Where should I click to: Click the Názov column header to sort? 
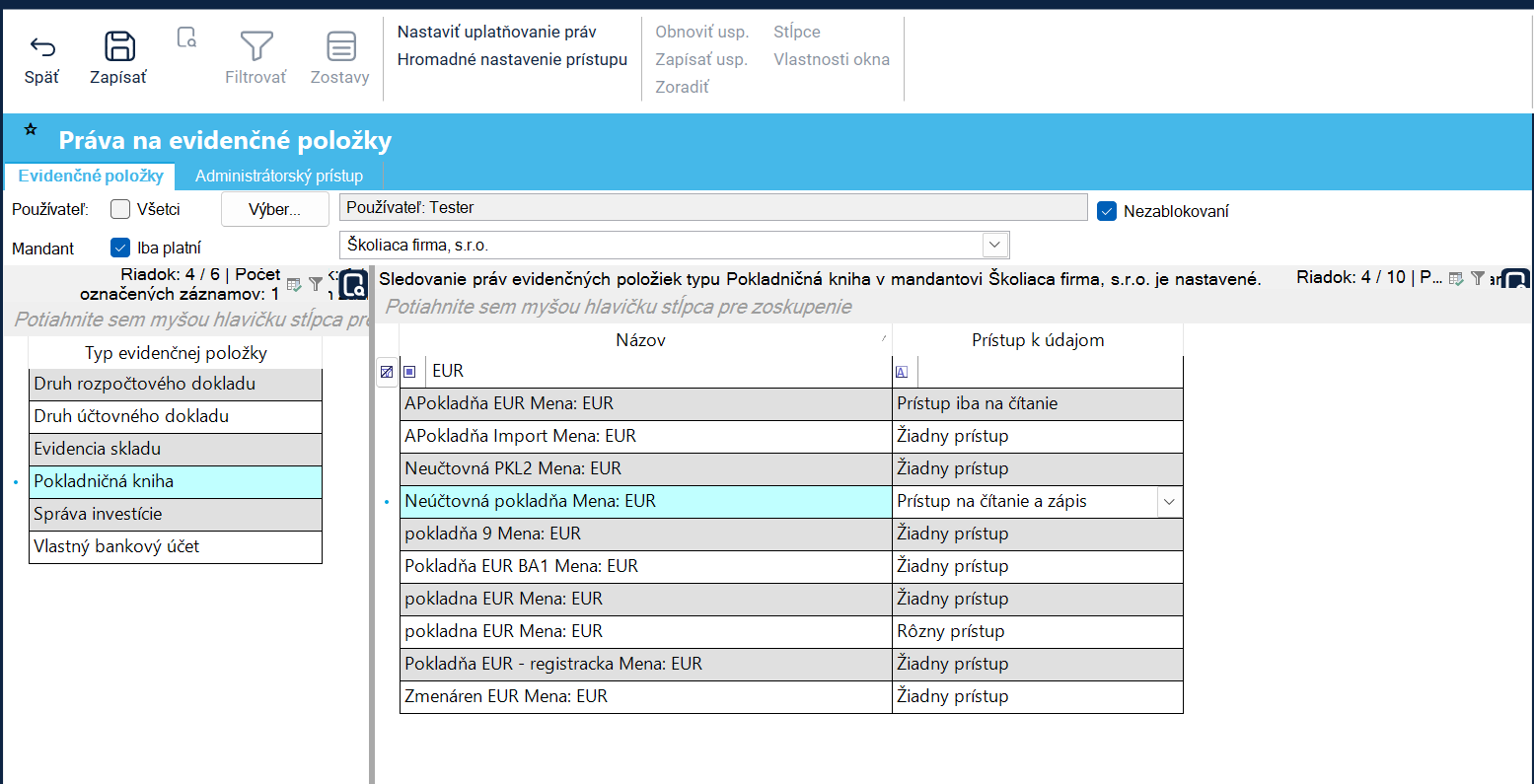(640, 340)
